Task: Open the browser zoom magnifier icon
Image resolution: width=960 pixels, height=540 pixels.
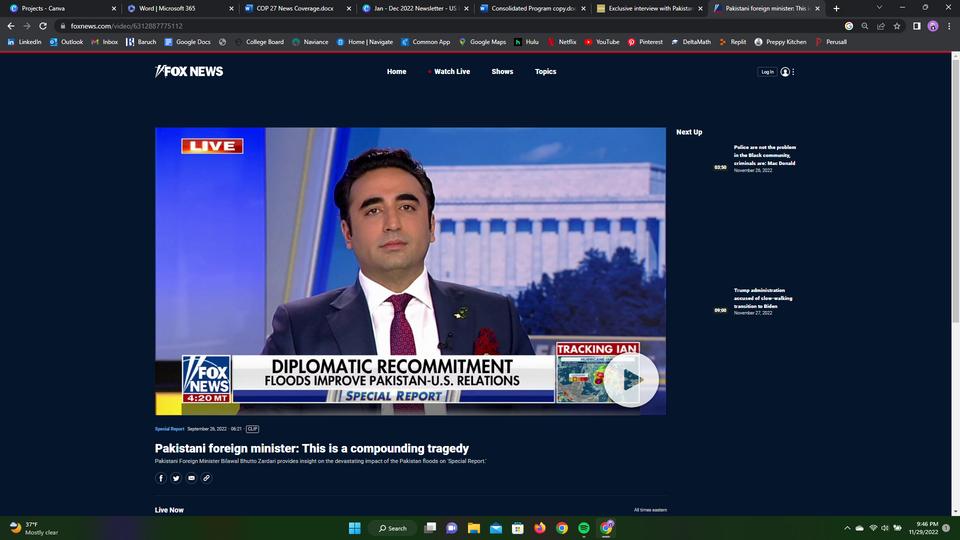Action: [x=864, y=26]
